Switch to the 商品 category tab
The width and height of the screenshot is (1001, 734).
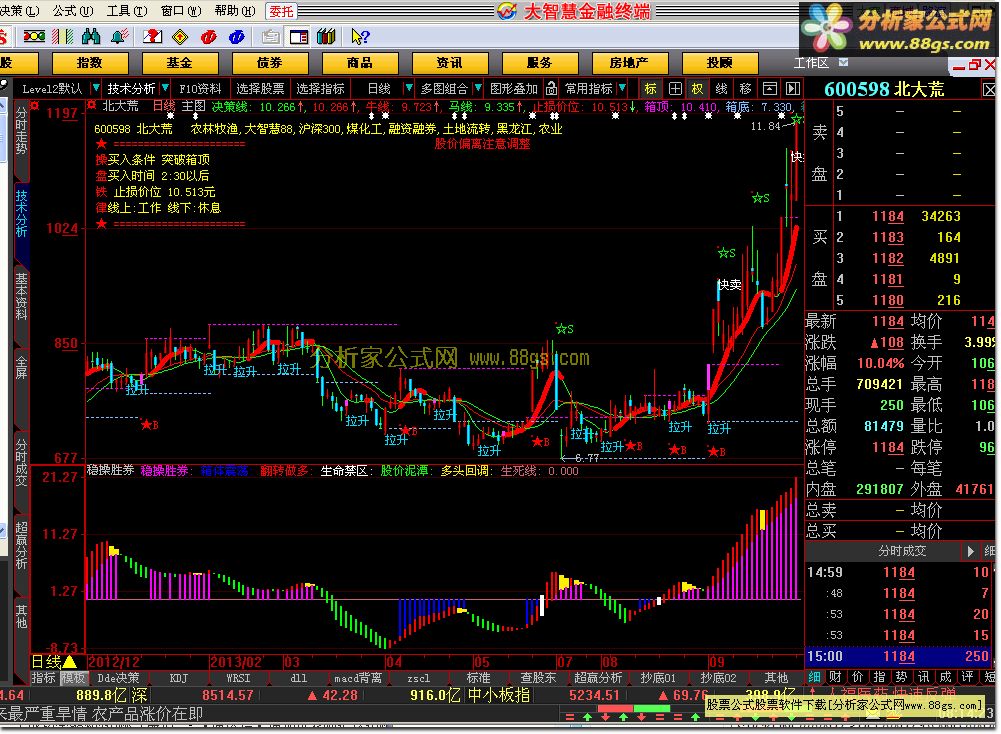tap(360, 63)
